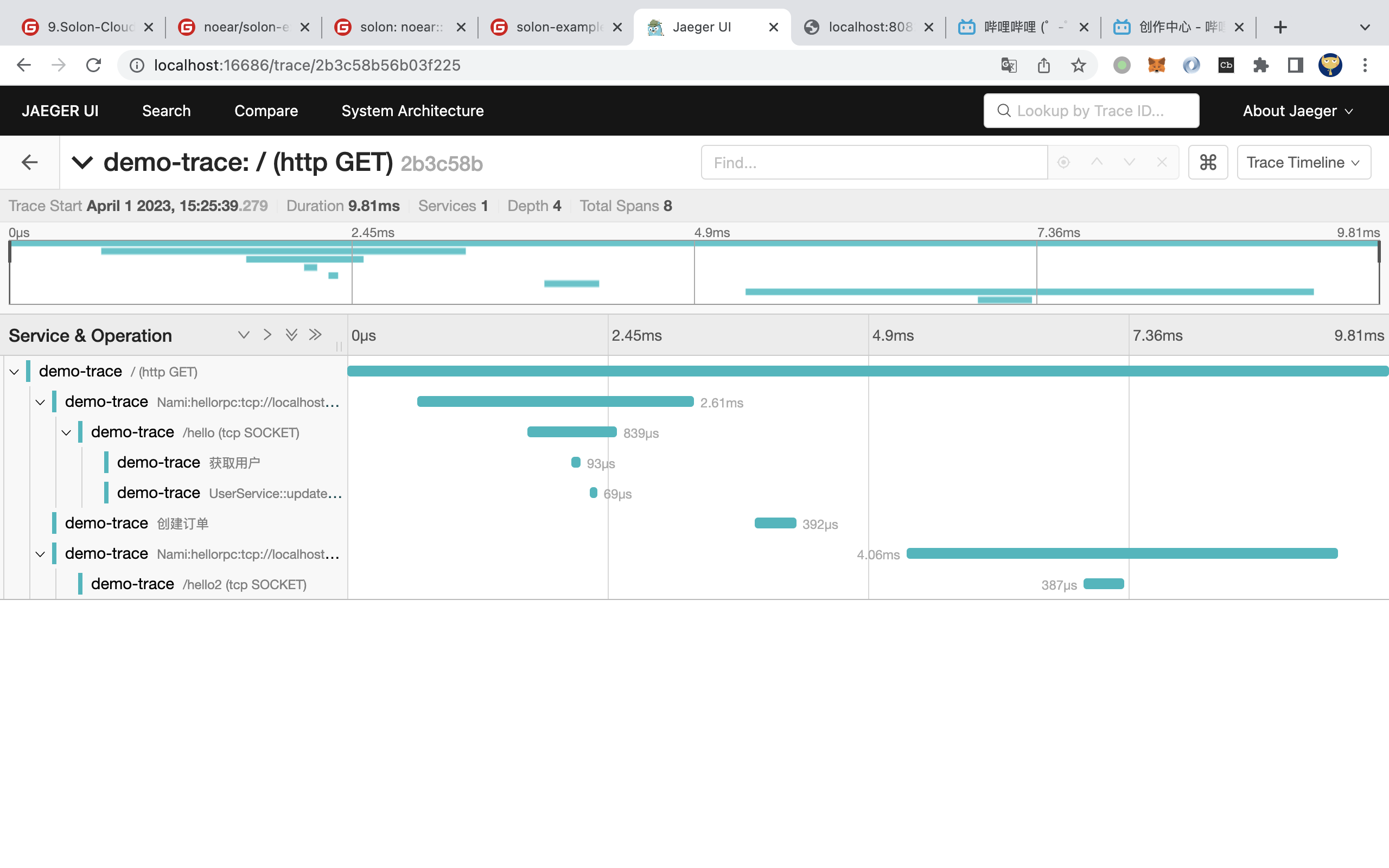Open Chrome three-dot menu

[x=1365, y=65]
